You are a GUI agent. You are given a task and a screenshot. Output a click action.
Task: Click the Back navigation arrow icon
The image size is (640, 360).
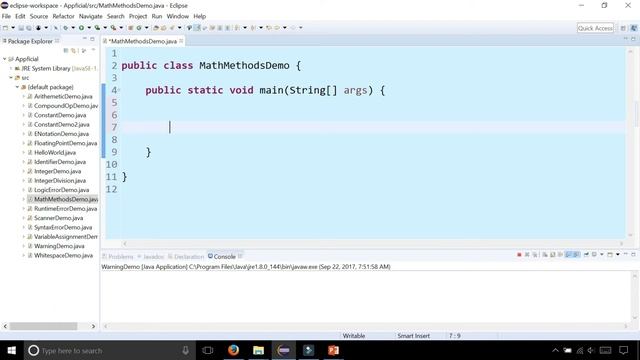click(277, 28)
